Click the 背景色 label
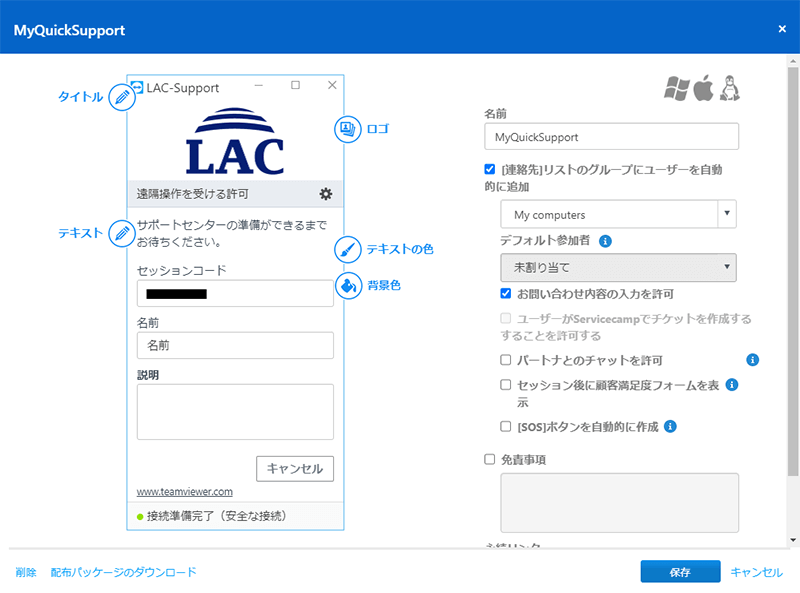 tap(384, 285)
